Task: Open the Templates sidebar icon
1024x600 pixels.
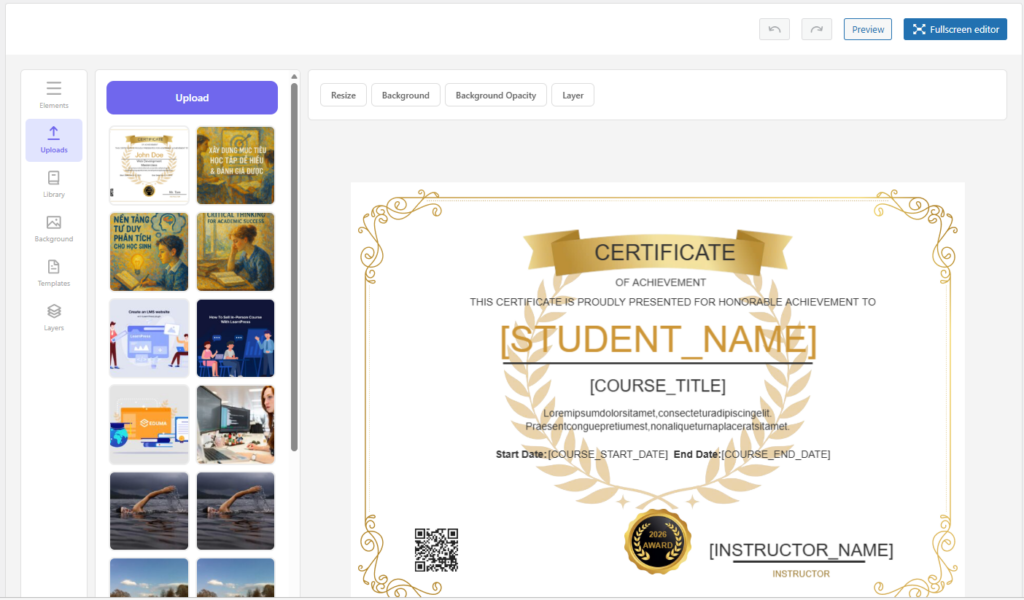Action: (x=54, y=273)
